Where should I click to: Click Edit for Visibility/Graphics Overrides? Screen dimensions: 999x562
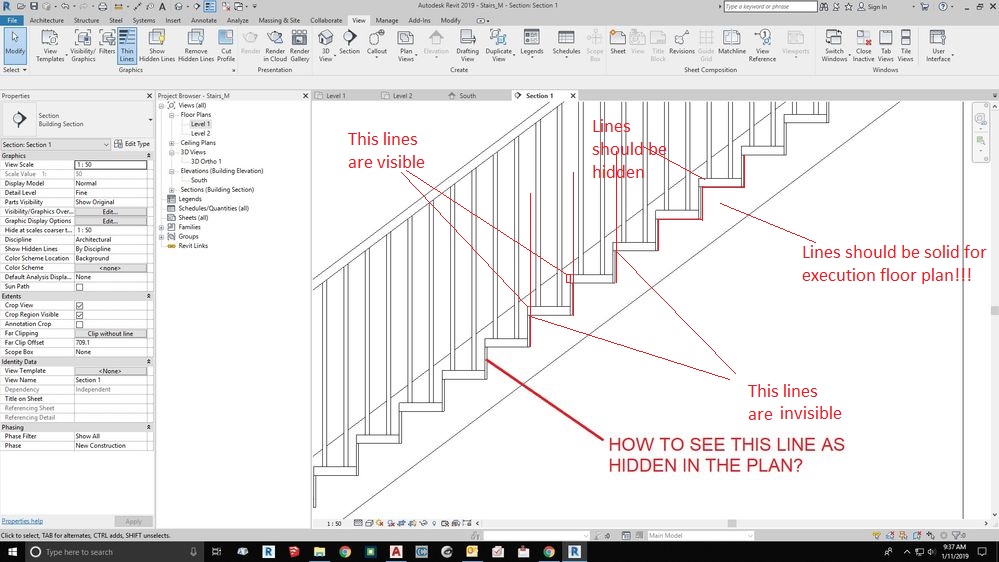pos(110,212)
